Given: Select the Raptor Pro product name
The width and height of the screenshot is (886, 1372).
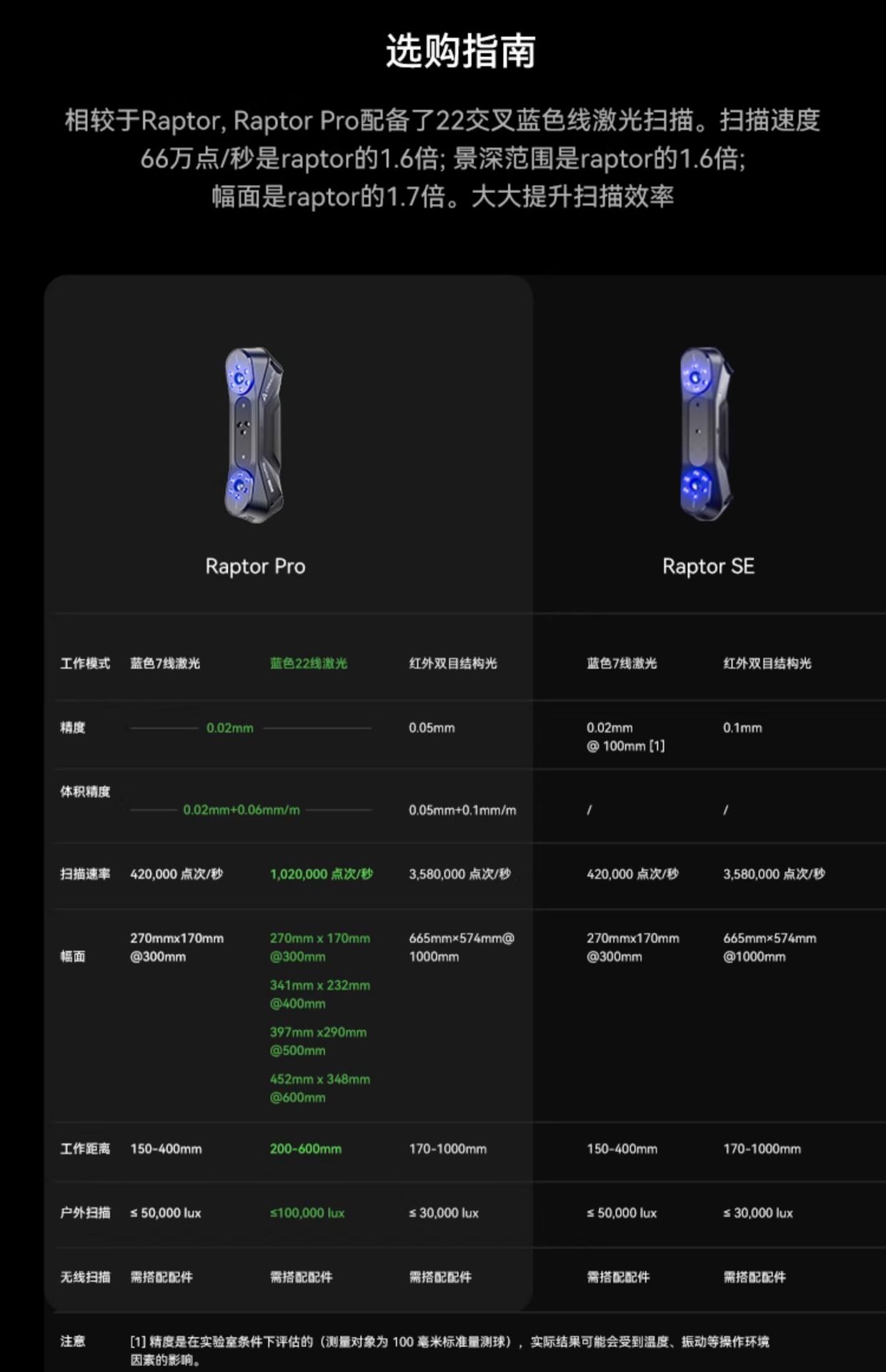Looking at the screenshot, I should pyautogui.click(x=255, y=567).
